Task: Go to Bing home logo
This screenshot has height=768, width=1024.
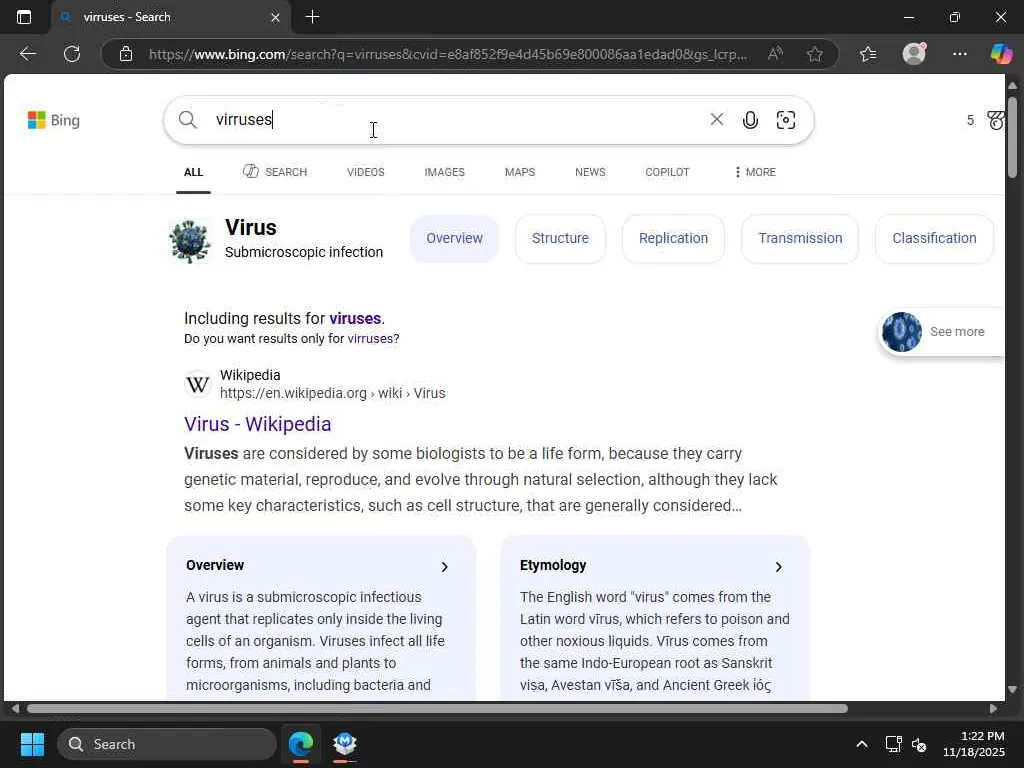Action: 54,120
